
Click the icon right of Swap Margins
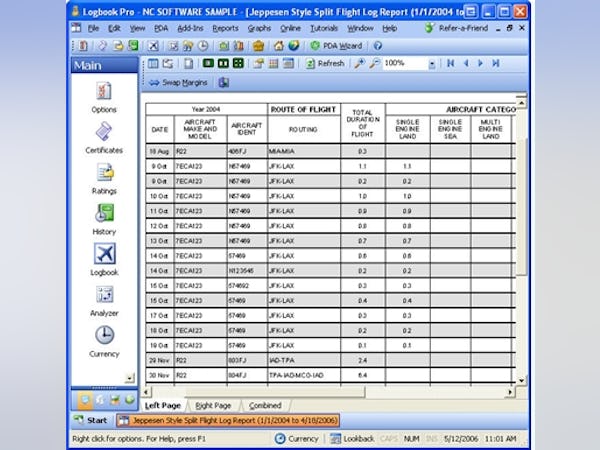[224, 82]
